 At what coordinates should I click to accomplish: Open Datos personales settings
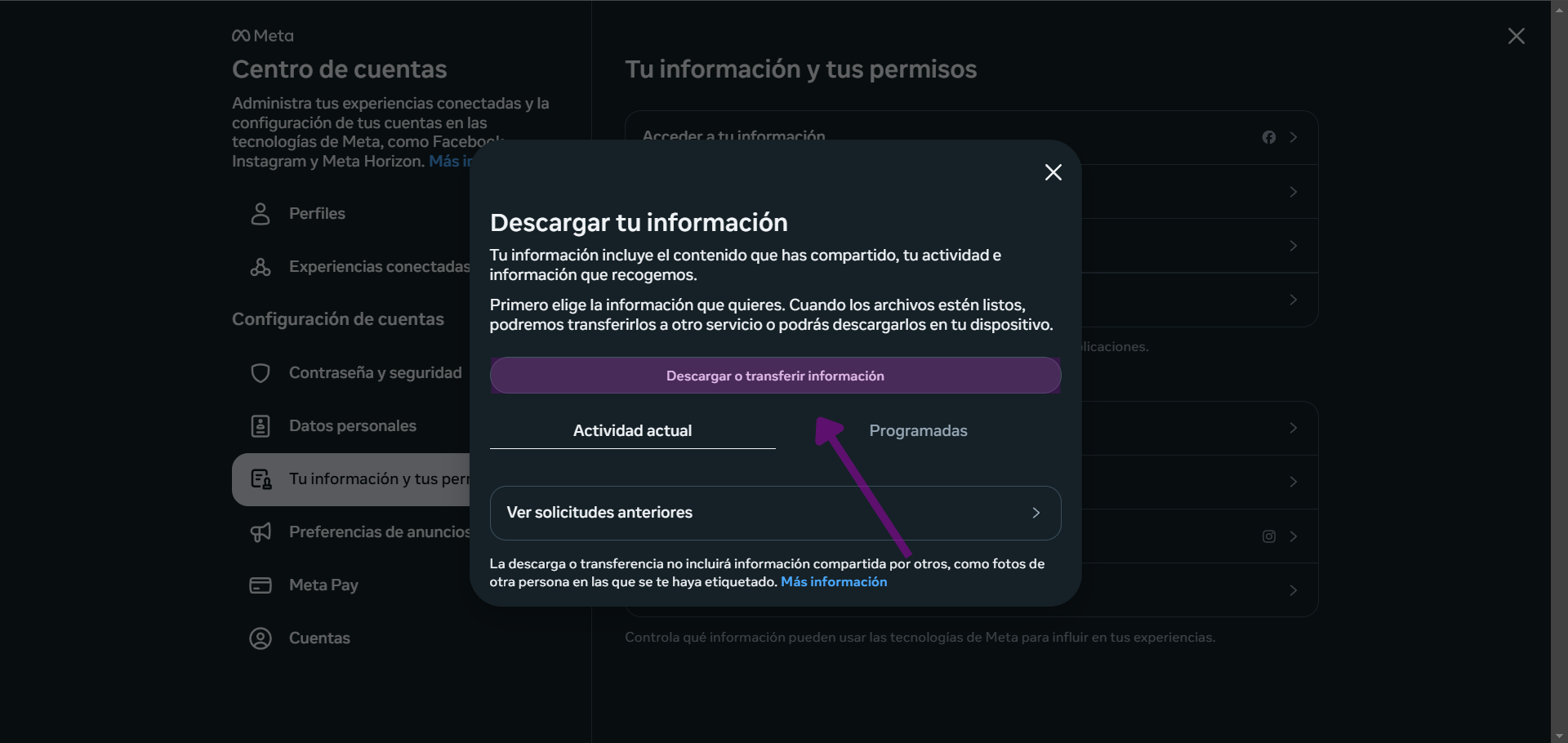point(351,426)
